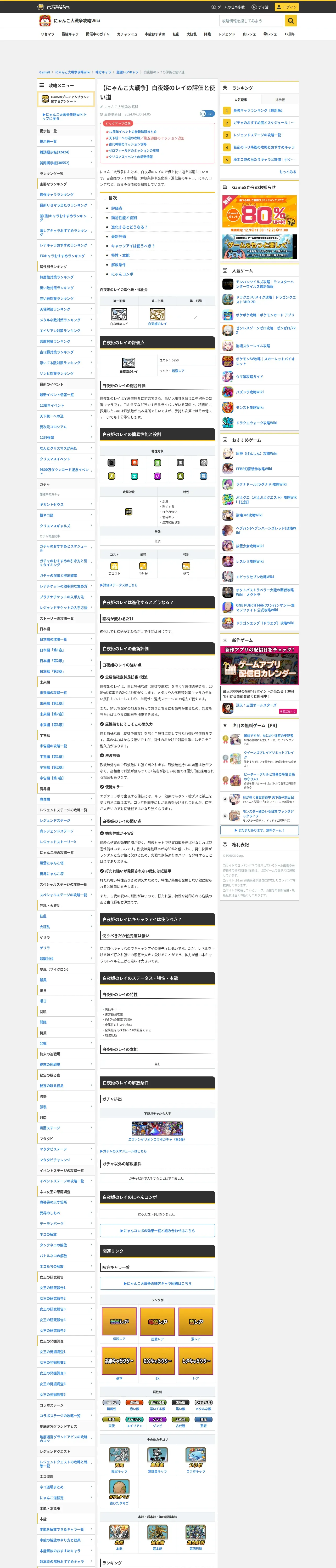Click the エイリアン attribute badge
Viewport: 336px width, 1568px height.
pos(134,1420)
